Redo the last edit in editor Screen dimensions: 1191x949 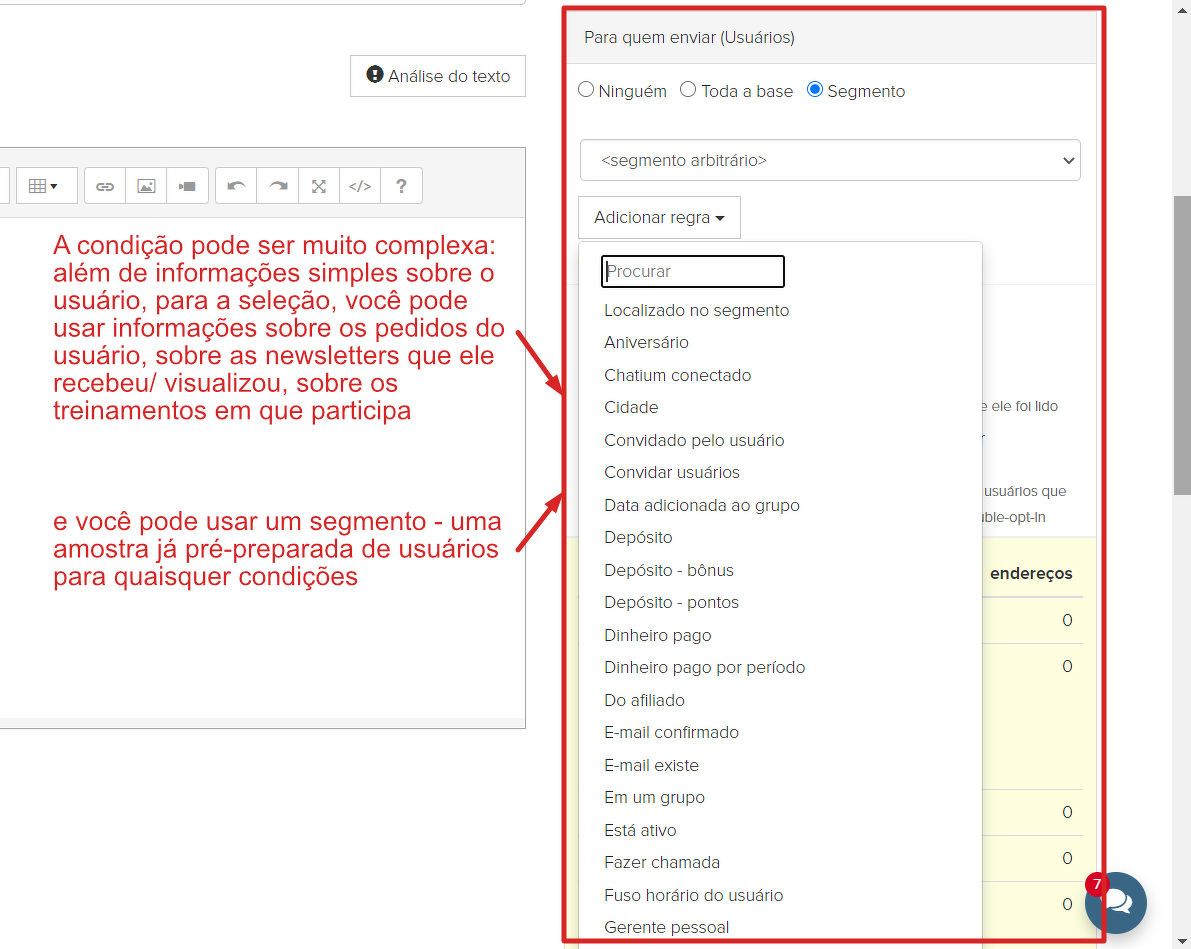click(x=278, y=186)
